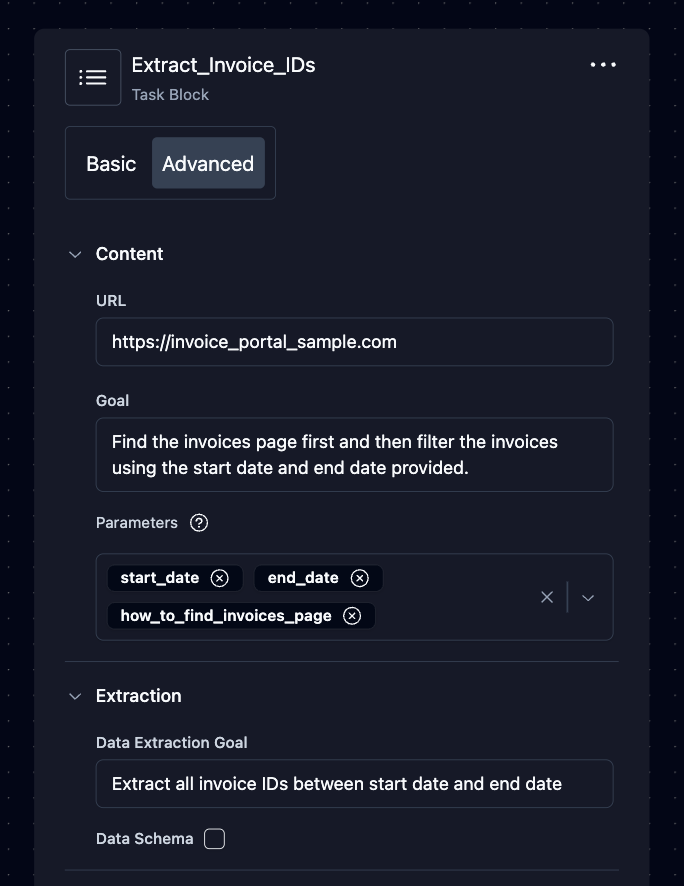Collapse the Content section
Image resolution: width=684 pixels, height=886 pixels.
[75, 254]
